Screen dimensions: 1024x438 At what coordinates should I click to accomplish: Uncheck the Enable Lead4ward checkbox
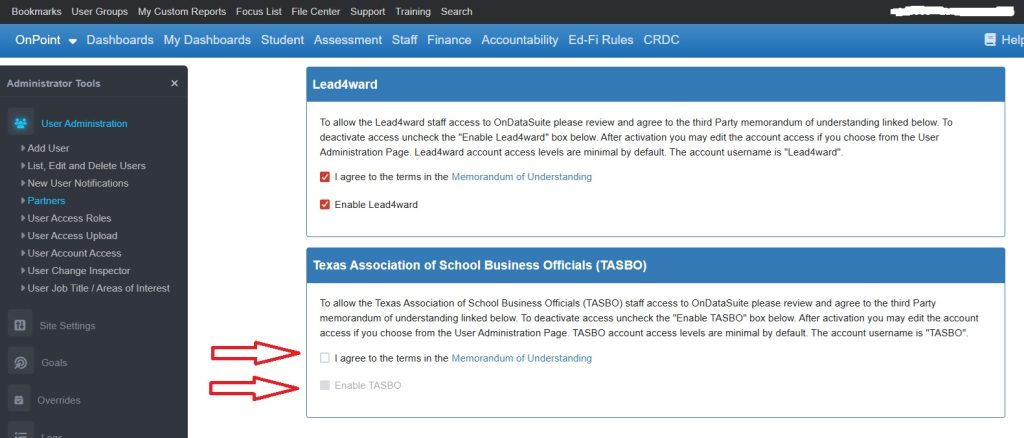[324, 205]
